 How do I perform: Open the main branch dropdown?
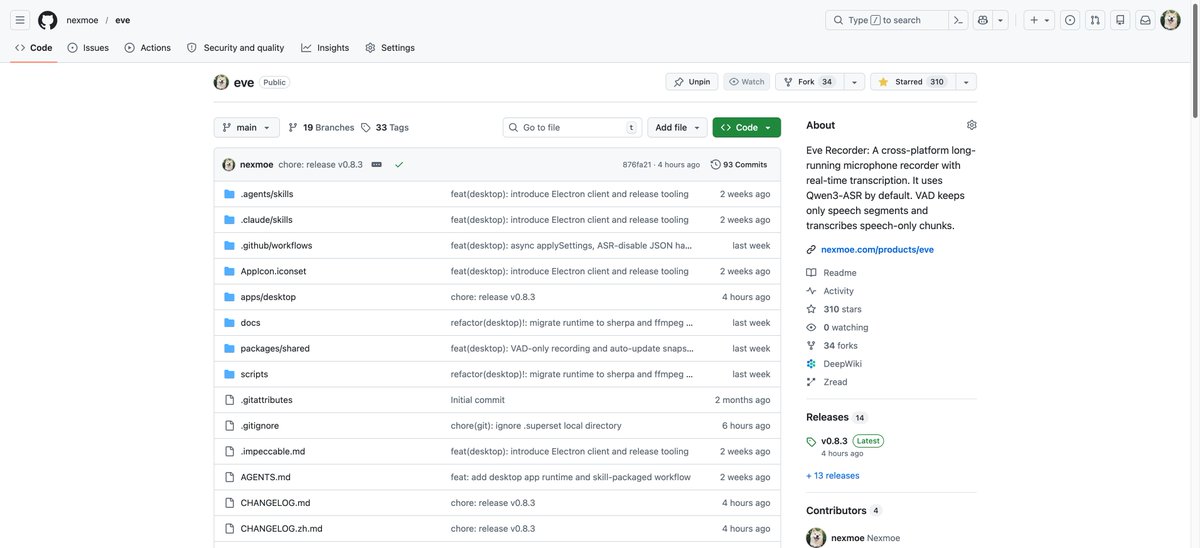click(246, 127)
